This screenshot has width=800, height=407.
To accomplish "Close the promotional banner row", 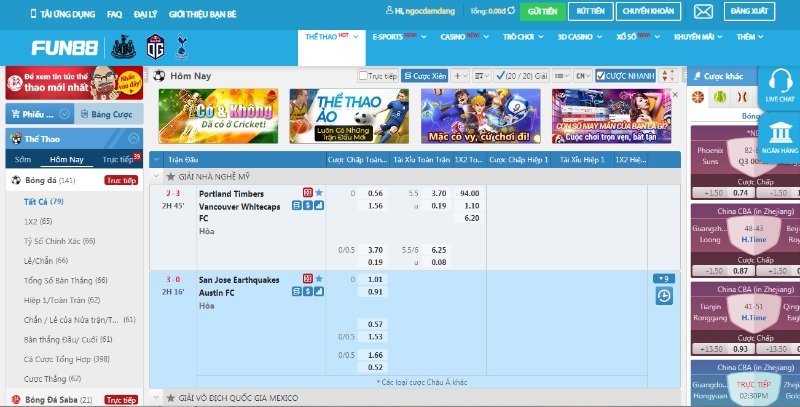I will coord(676,95).
